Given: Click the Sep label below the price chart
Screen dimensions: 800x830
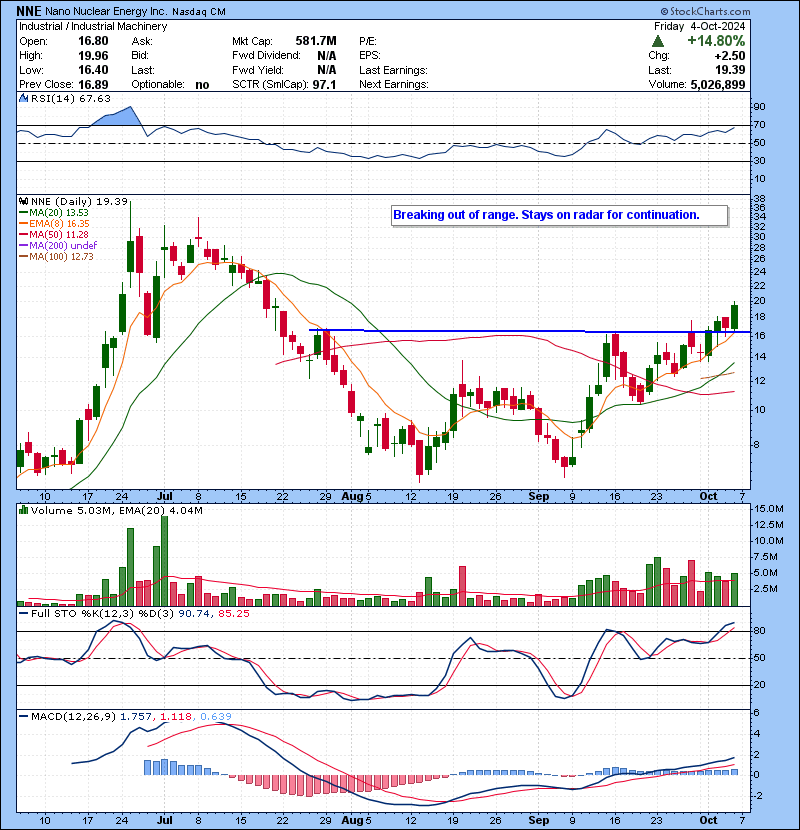Looking at the screenshot, I should [x=539, y=496].
